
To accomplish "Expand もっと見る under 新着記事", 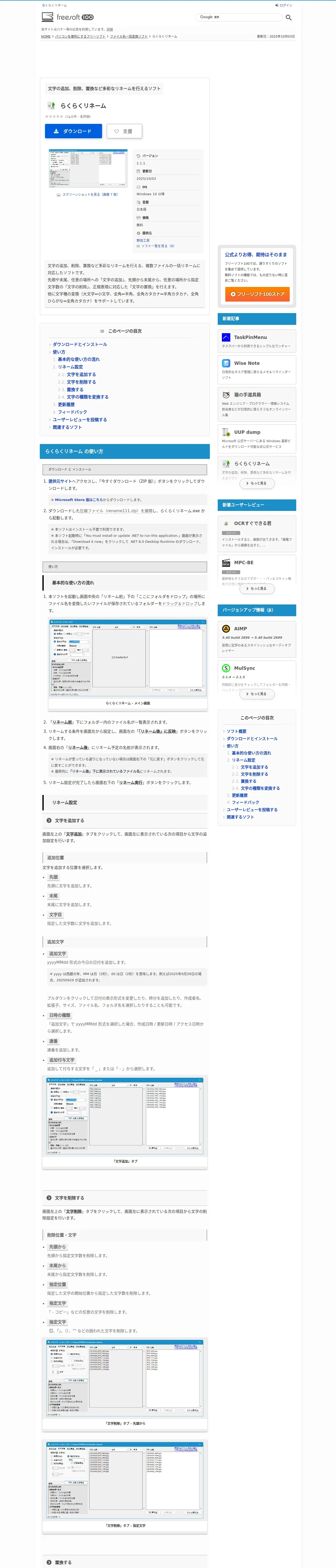I will (x=257, y=483).
